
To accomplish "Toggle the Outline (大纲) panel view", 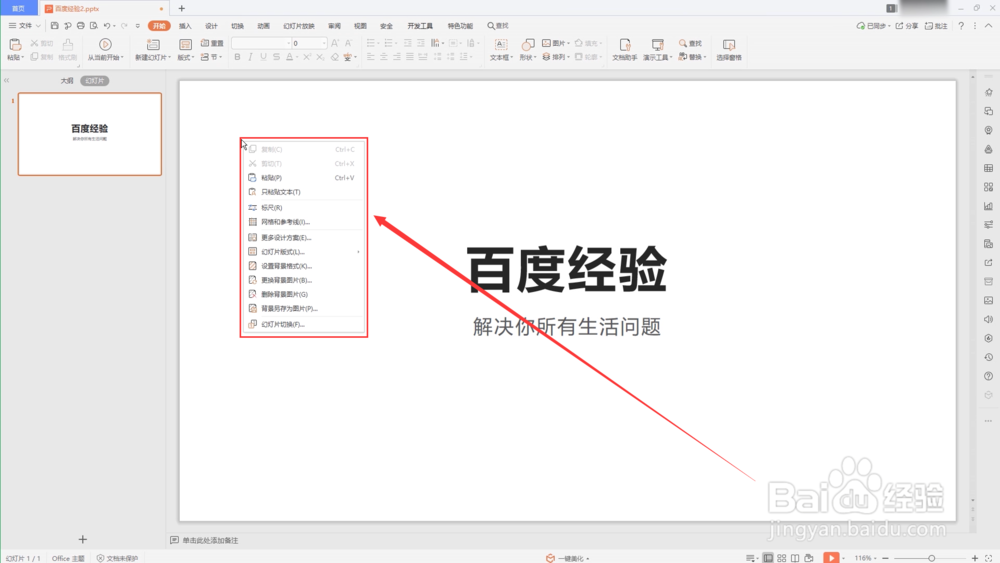I will coord(67,81).
